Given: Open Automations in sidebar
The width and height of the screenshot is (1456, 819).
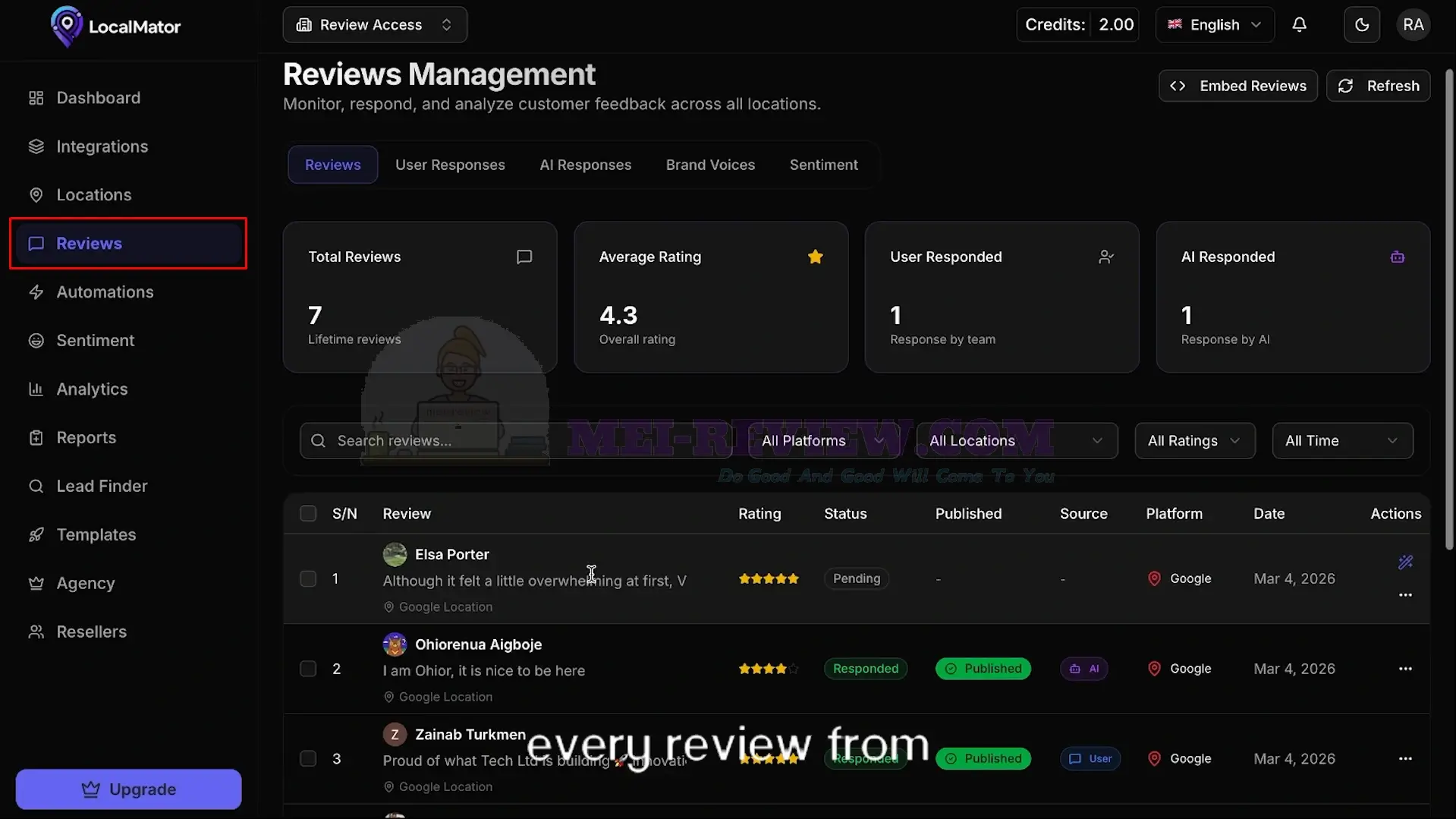Looking at the screenshot, I should pos(128,292).
